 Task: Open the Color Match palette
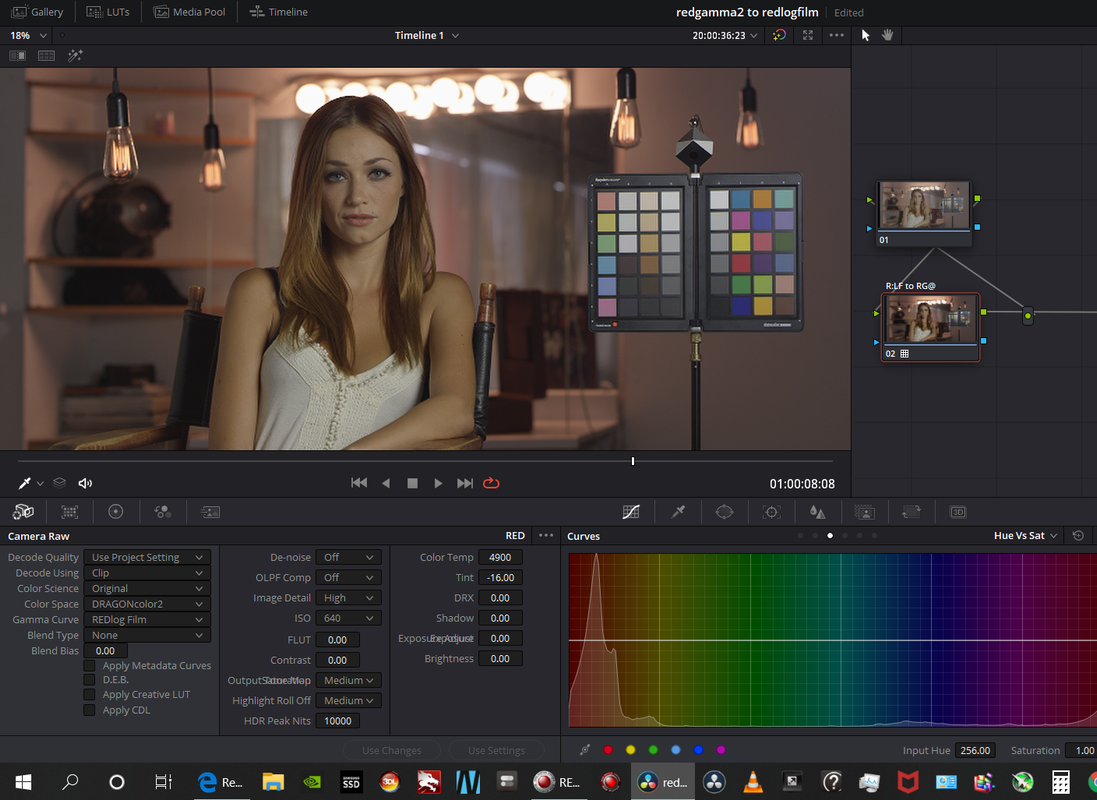[70, 512]
